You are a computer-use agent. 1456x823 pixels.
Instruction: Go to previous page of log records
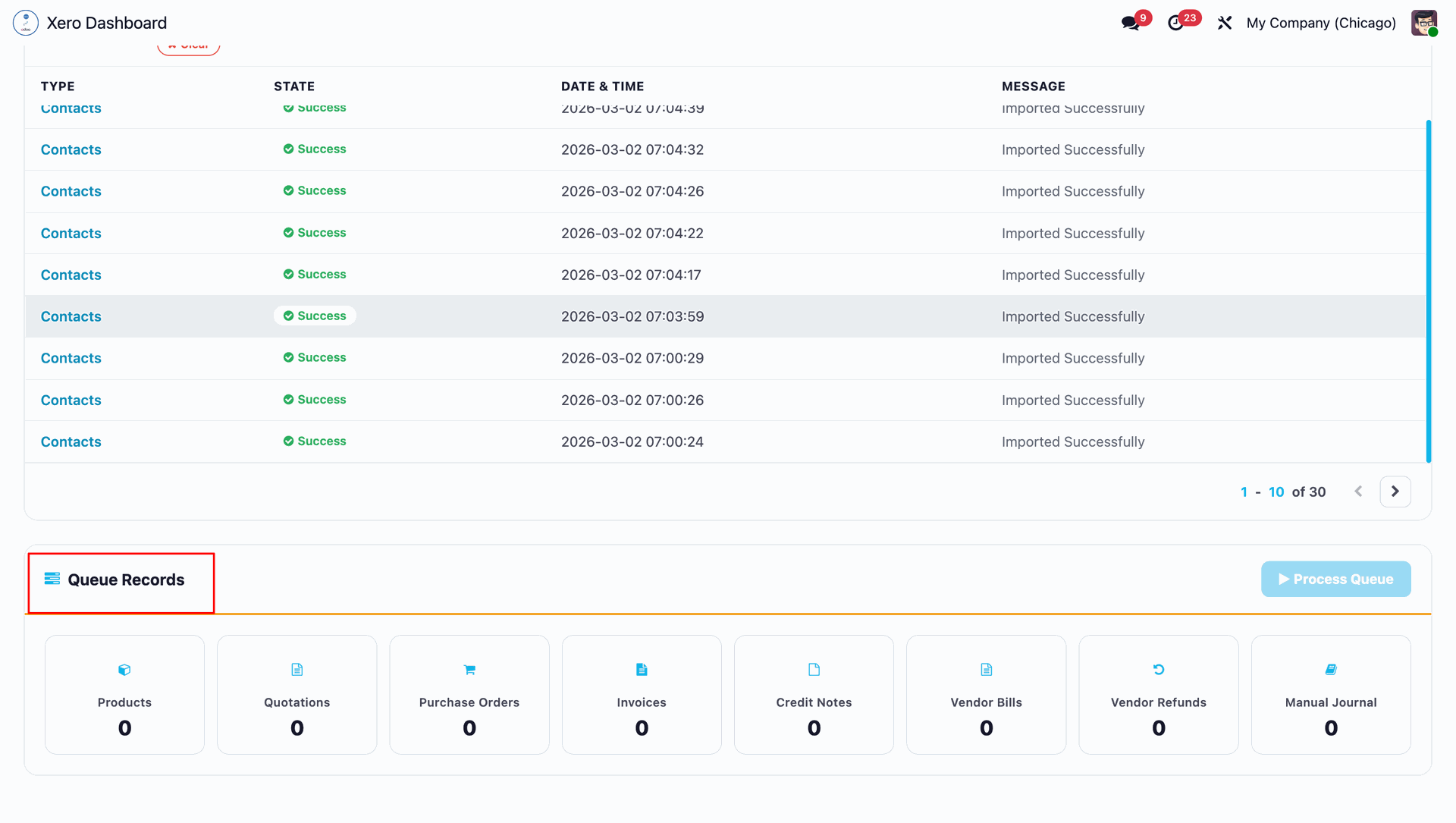pos(1358,492)
